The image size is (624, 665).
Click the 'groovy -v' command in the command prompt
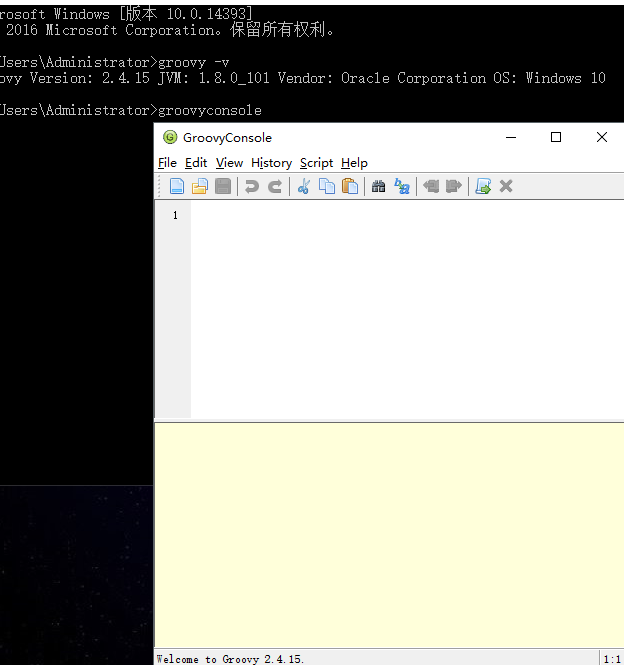point(193,63)
